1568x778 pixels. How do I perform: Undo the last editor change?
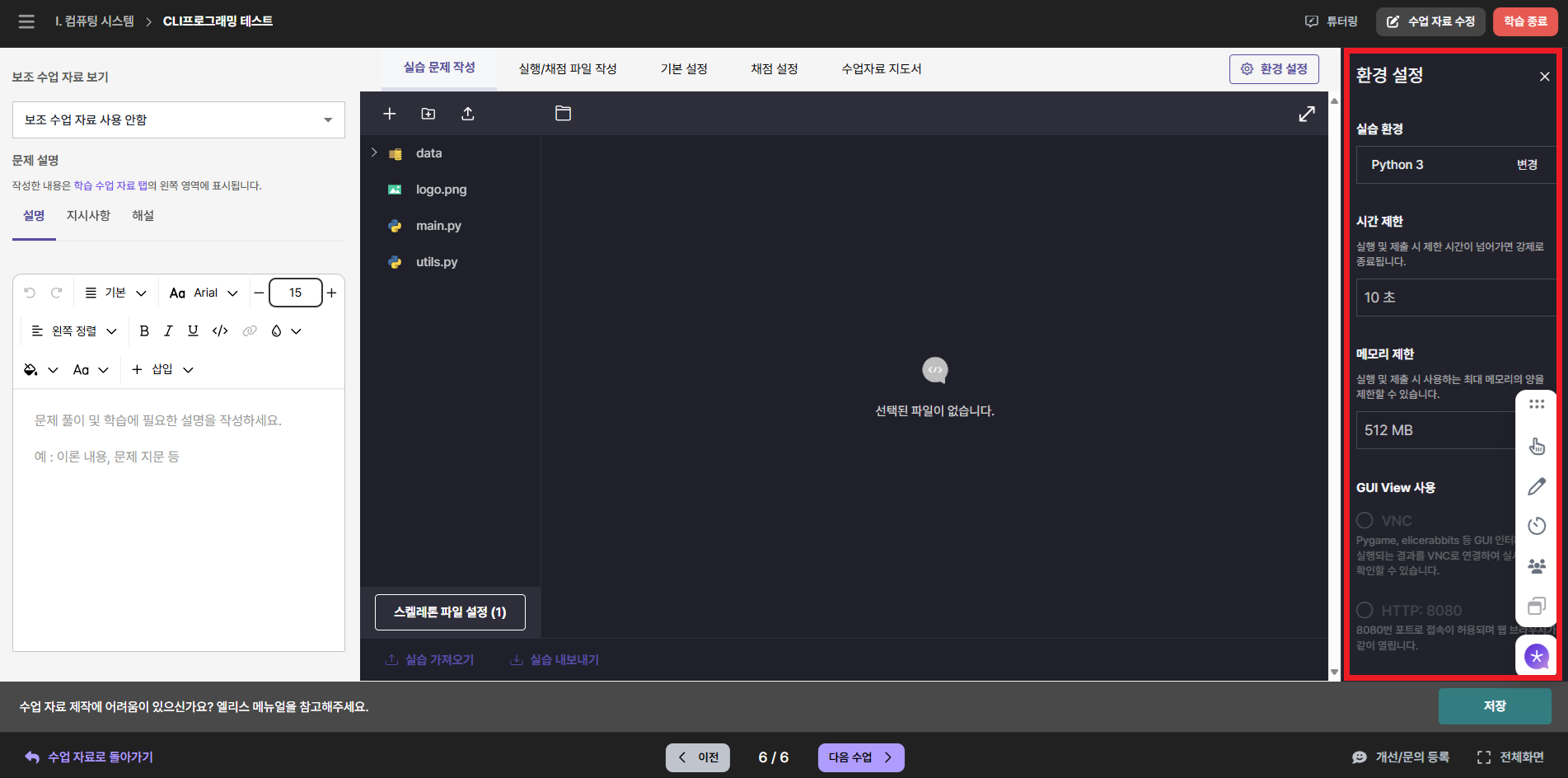30,293
